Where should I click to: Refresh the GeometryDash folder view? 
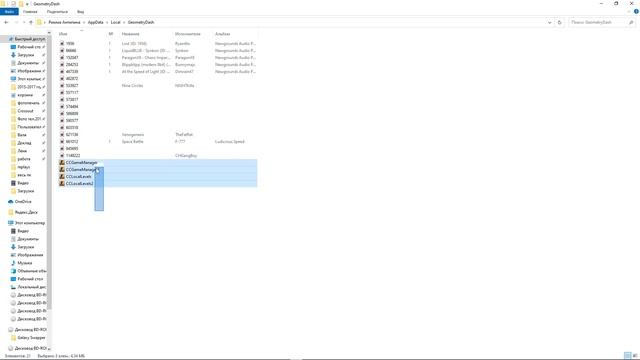point(560,22)
